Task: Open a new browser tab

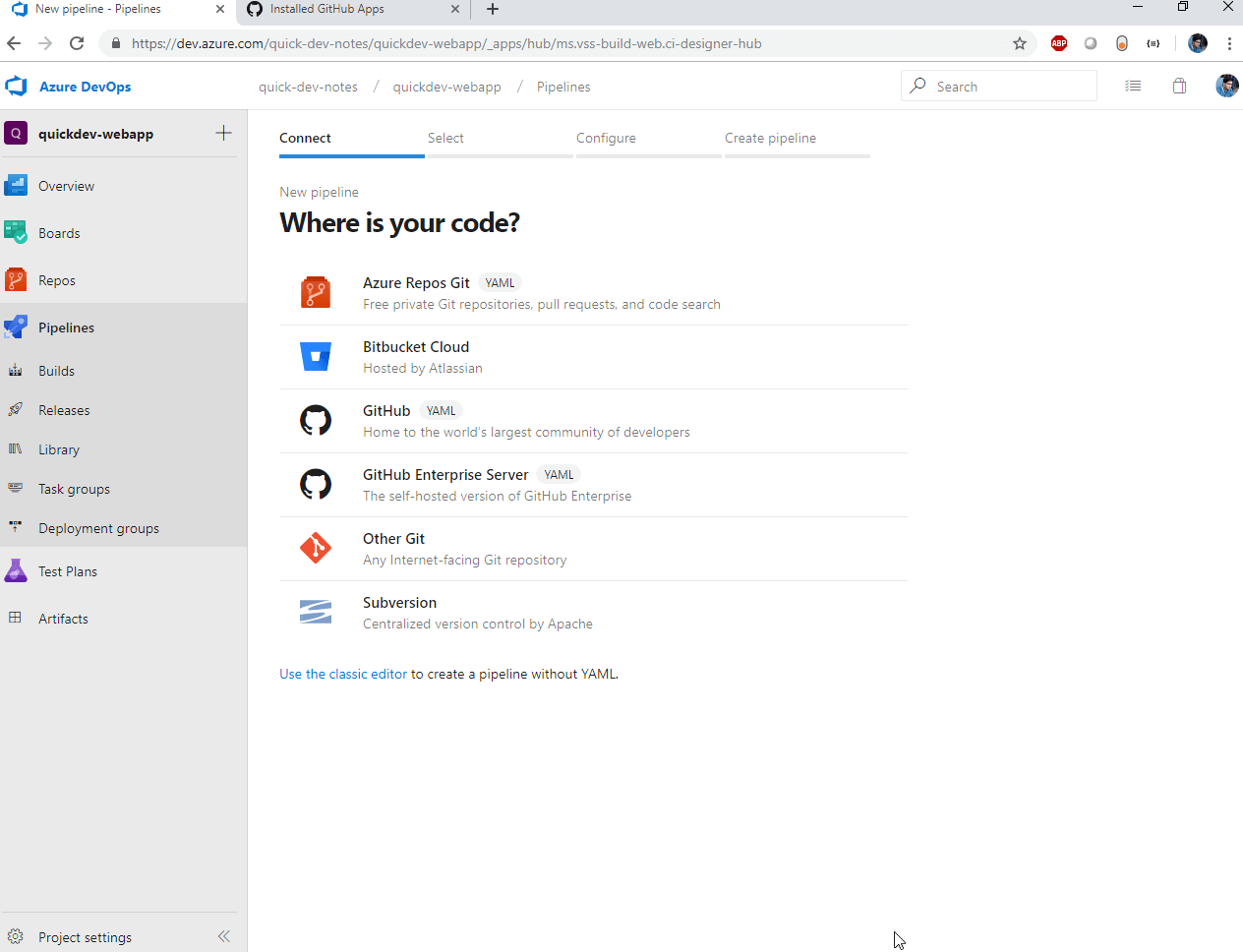Action: coord(493,9)
